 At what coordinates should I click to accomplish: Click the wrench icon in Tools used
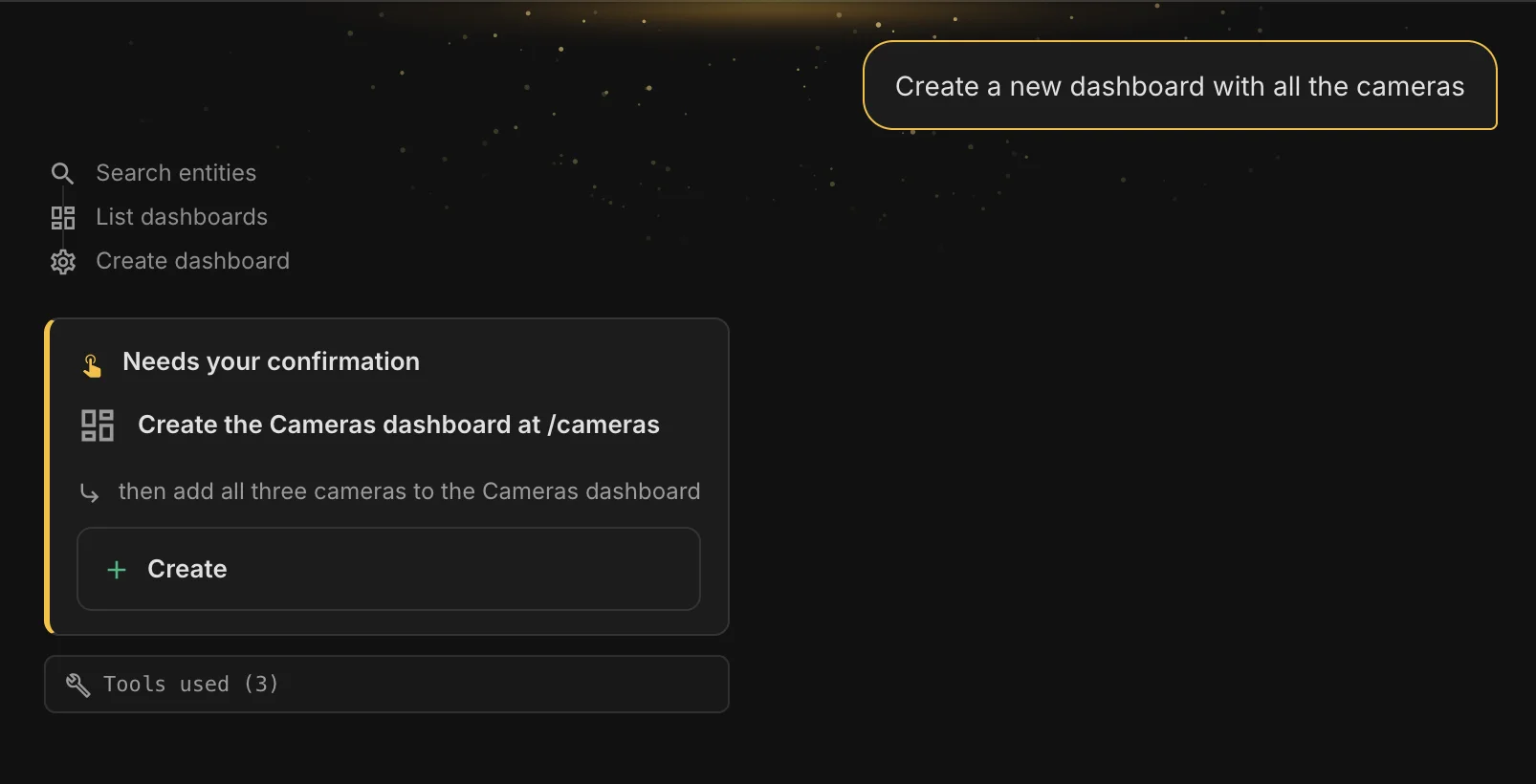77,685
